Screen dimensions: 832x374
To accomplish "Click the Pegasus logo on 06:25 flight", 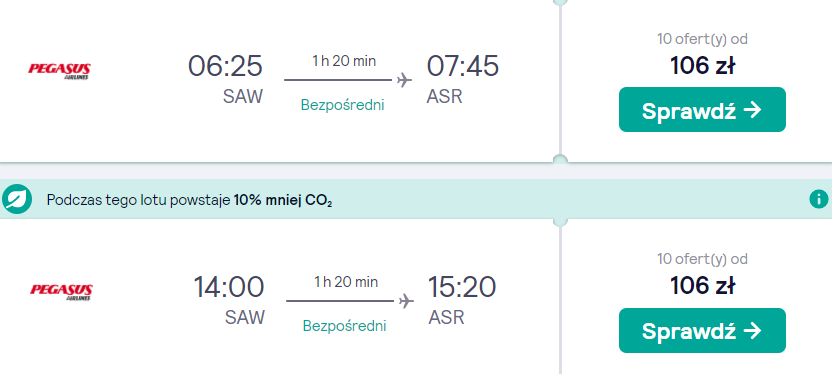I will (59, 71).
